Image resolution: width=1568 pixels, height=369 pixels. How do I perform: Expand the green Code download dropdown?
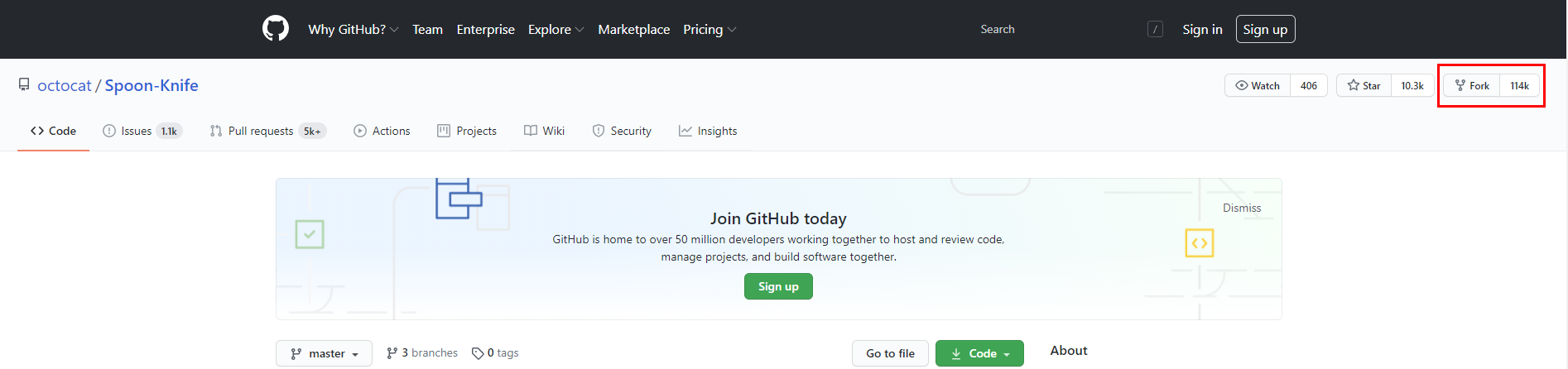pyautogui.click(x=979, y=353)
